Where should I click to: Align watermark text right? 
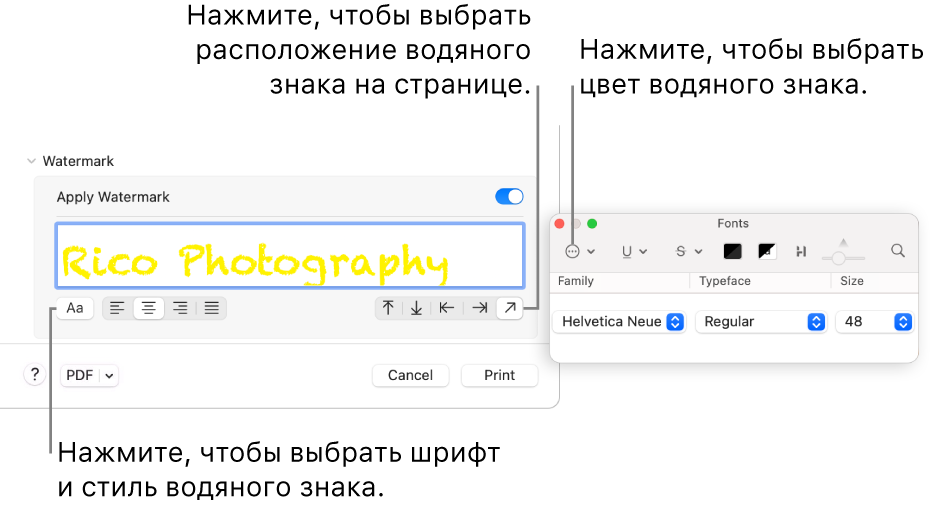tap(180, 308)
